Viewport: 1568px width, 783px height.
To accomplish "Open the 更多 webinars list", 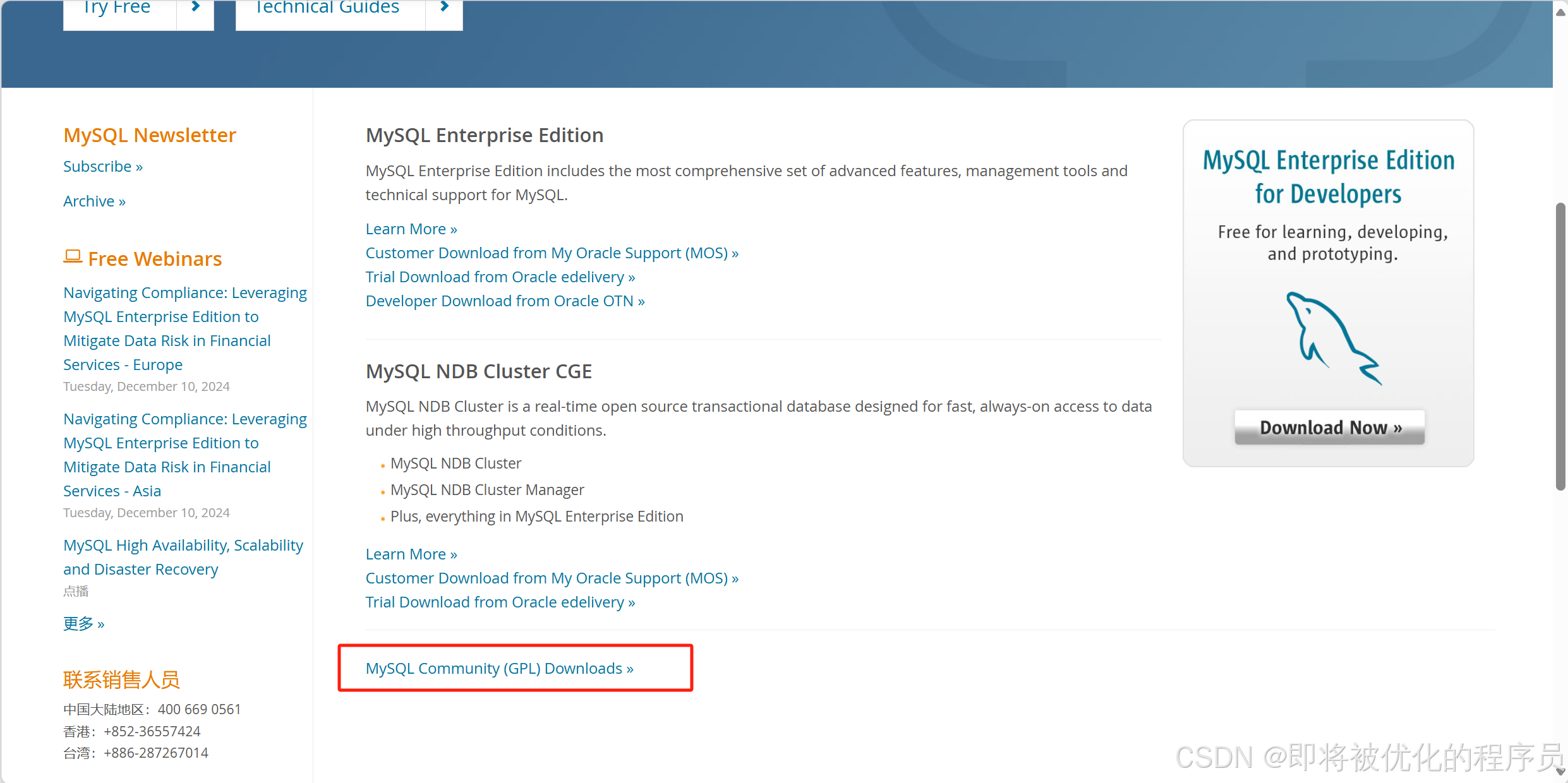I will pos(83,624).
